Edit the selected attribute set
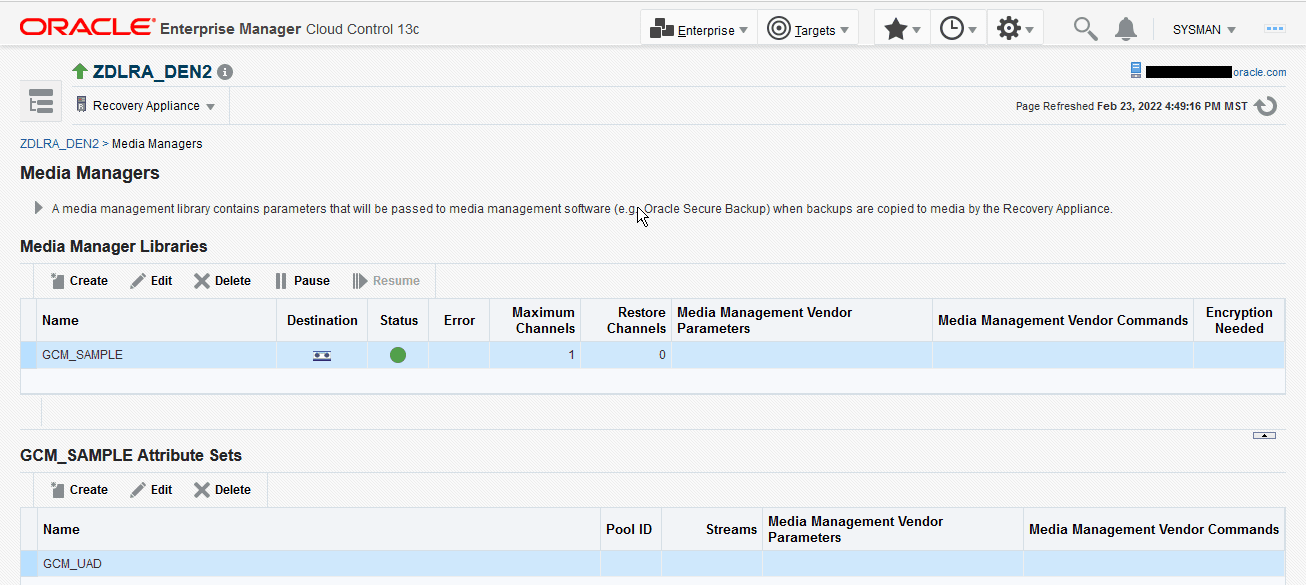The height and width of the screenshot is (585, 1306). coord(151,490)
